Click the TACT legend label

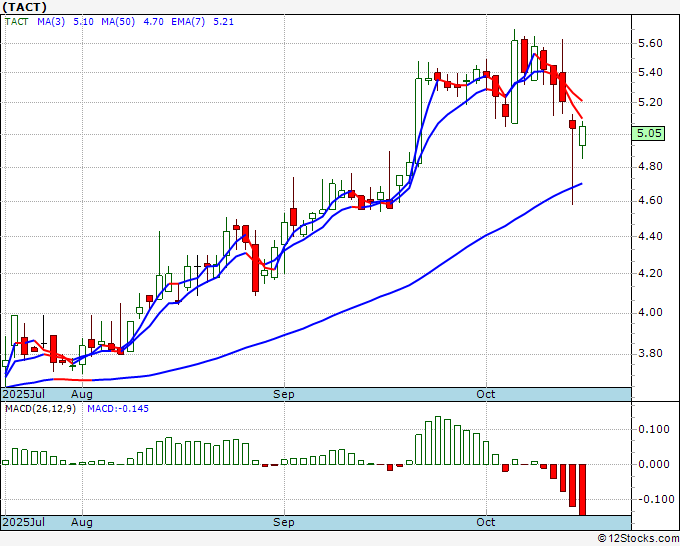coord(17,22)
